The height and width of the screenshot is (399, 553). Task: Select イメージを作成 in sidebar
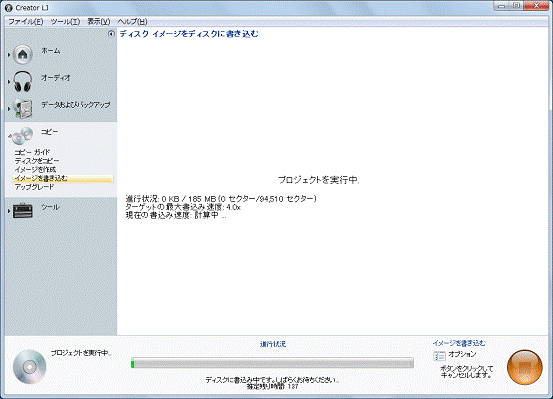35,170
